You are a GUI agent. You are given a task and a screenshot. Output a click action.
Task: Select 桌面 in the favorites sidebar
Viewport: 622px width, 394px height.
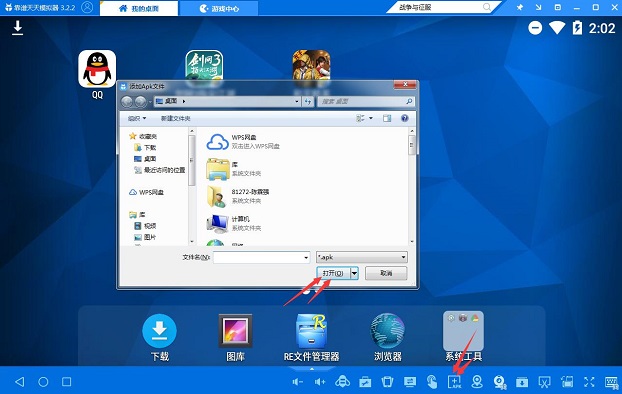[x=145, y=159]
